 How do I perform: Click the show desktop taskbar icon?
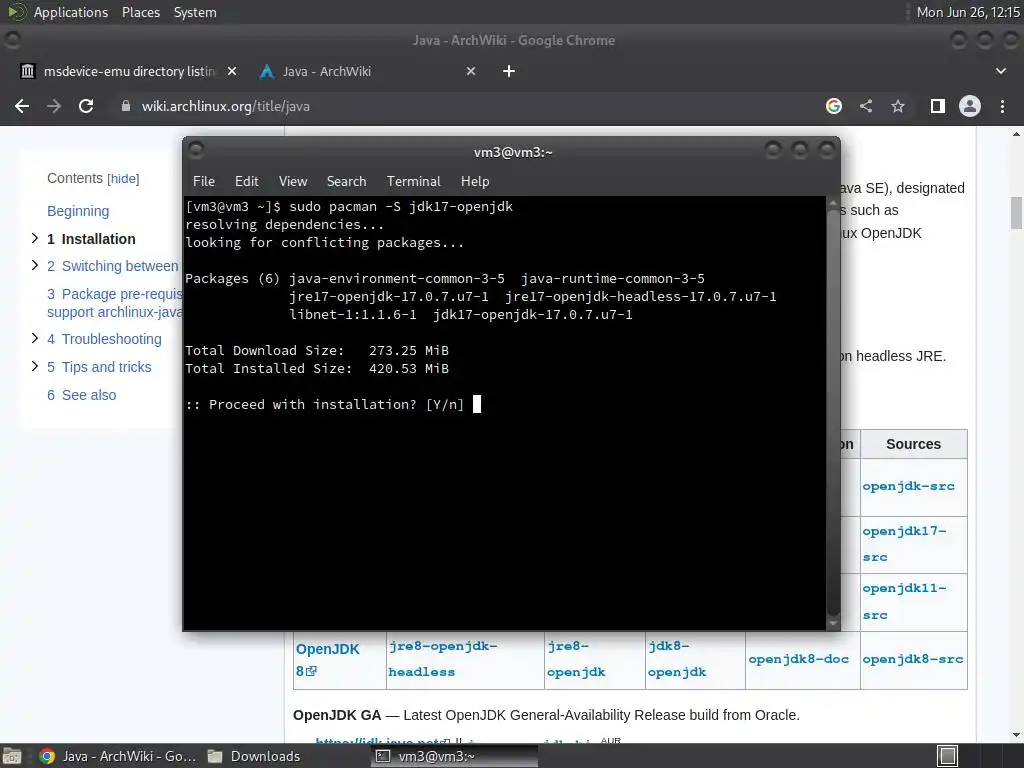(12, 756)
